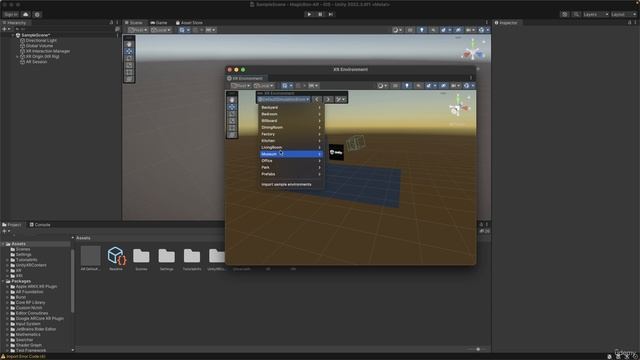Switch to the Console tab
This screenshot has height=360, width=640.
point(40,225)
